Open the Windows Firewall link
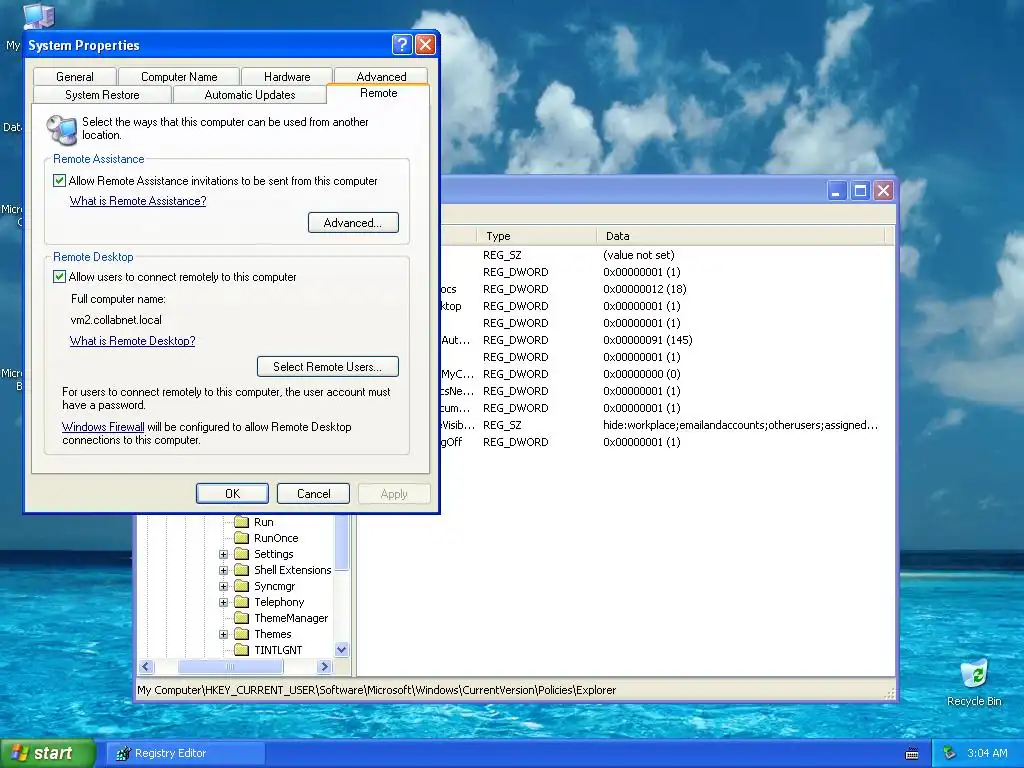The image size is (1024, 768). coord(103,427)
